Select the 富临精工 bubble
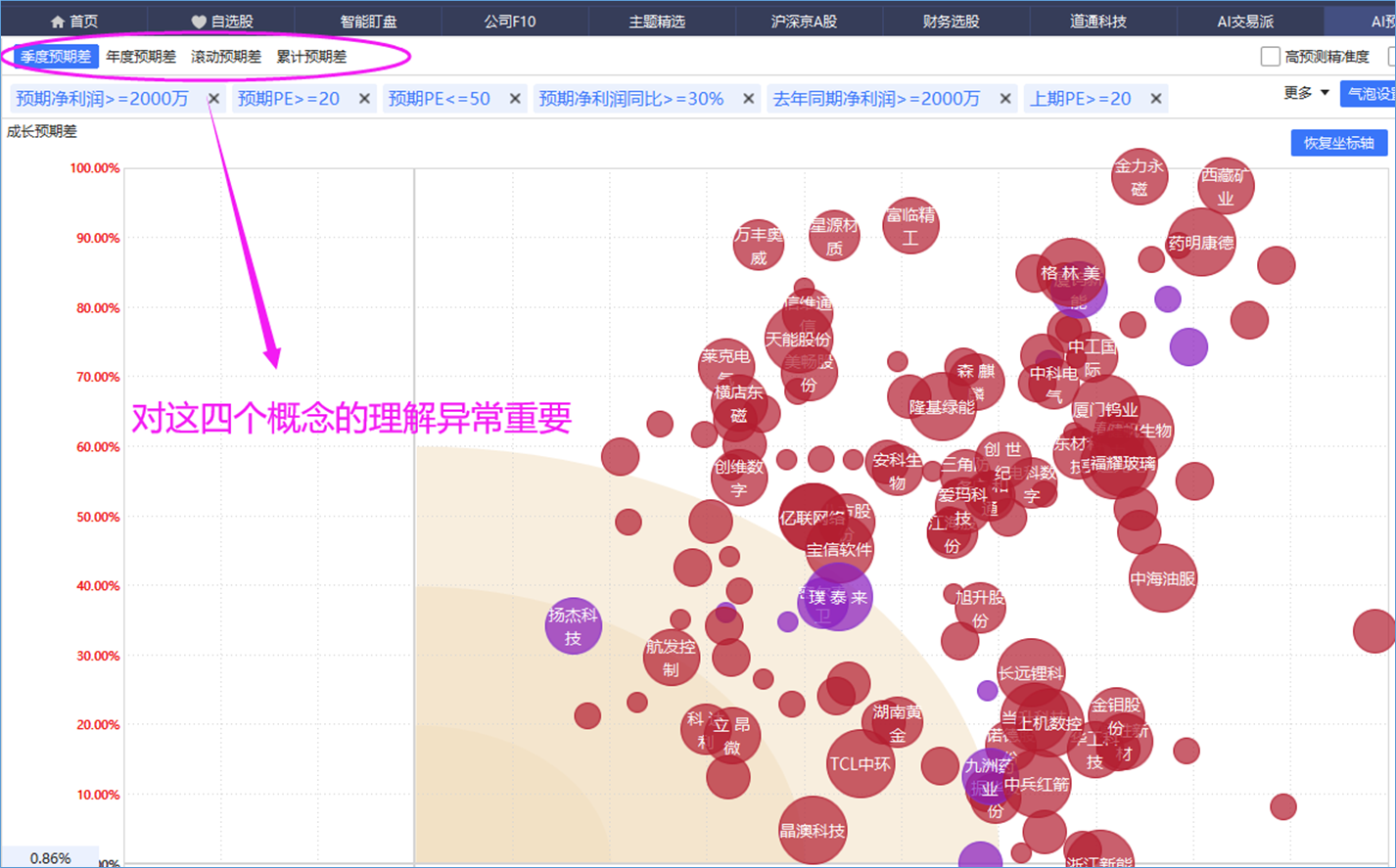Image resolution: width=1396 pixels, height=868 pixels. pyautogui.click(x=910, y=226)
